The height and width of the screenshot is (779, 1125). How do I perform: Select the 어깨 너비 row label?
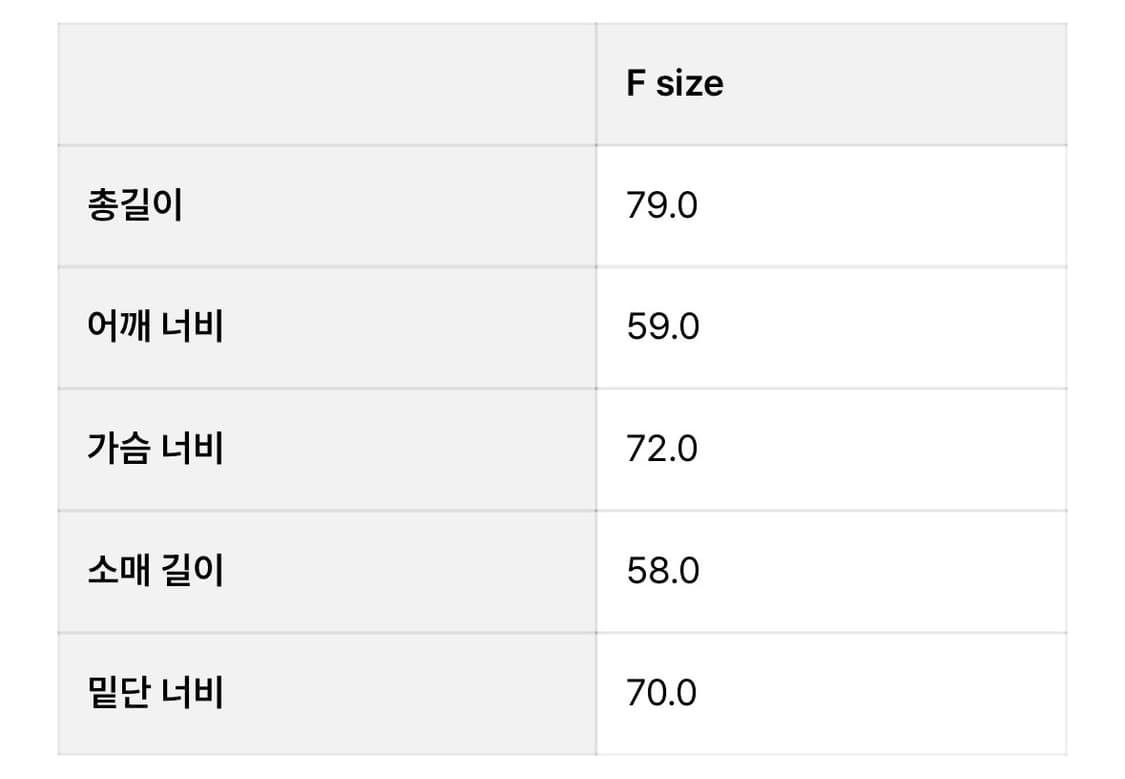pyautogui.click(x=155, y=327)
